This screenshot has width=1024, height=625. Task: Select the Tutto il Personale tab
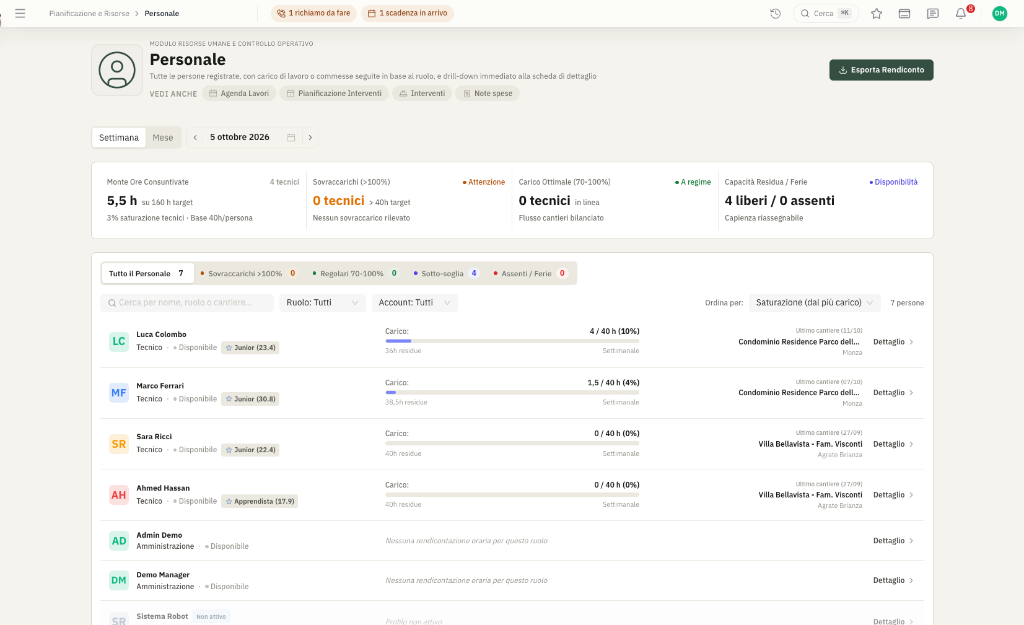pyautogui.click(x=148, y=273)
